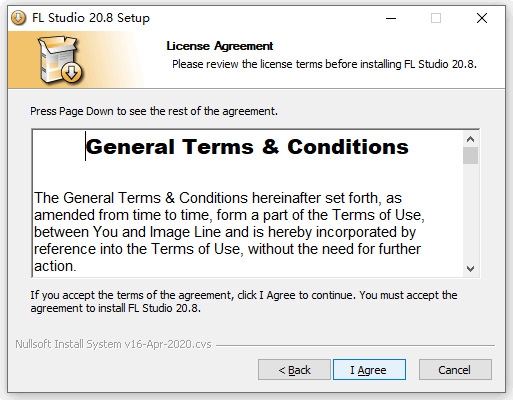
Task: Click the installer box icon in header
Action: click(60, 59)
